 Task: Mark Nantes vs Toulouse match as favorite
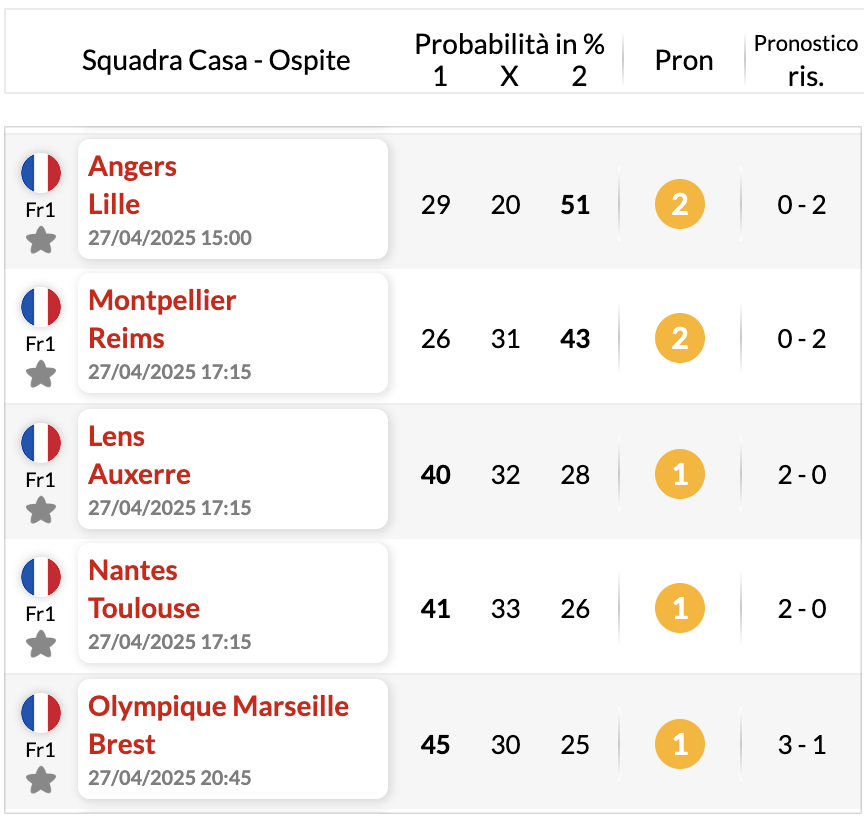[41, 644]
